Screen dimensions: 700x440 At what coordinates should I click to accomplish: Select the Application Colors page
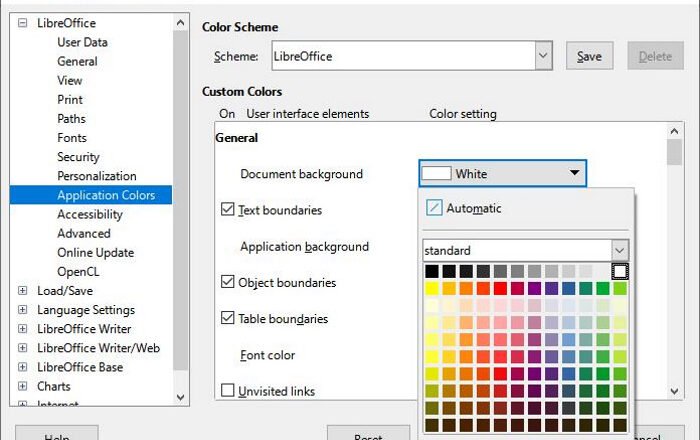coord(91,195)
